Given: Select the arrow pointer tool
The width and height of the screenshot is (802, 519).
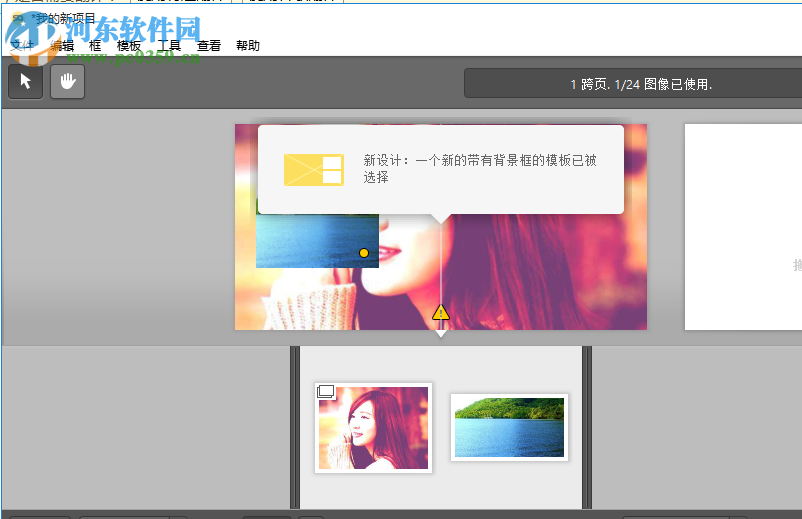Looking at the screenshot, I should (x=26, y=81).
